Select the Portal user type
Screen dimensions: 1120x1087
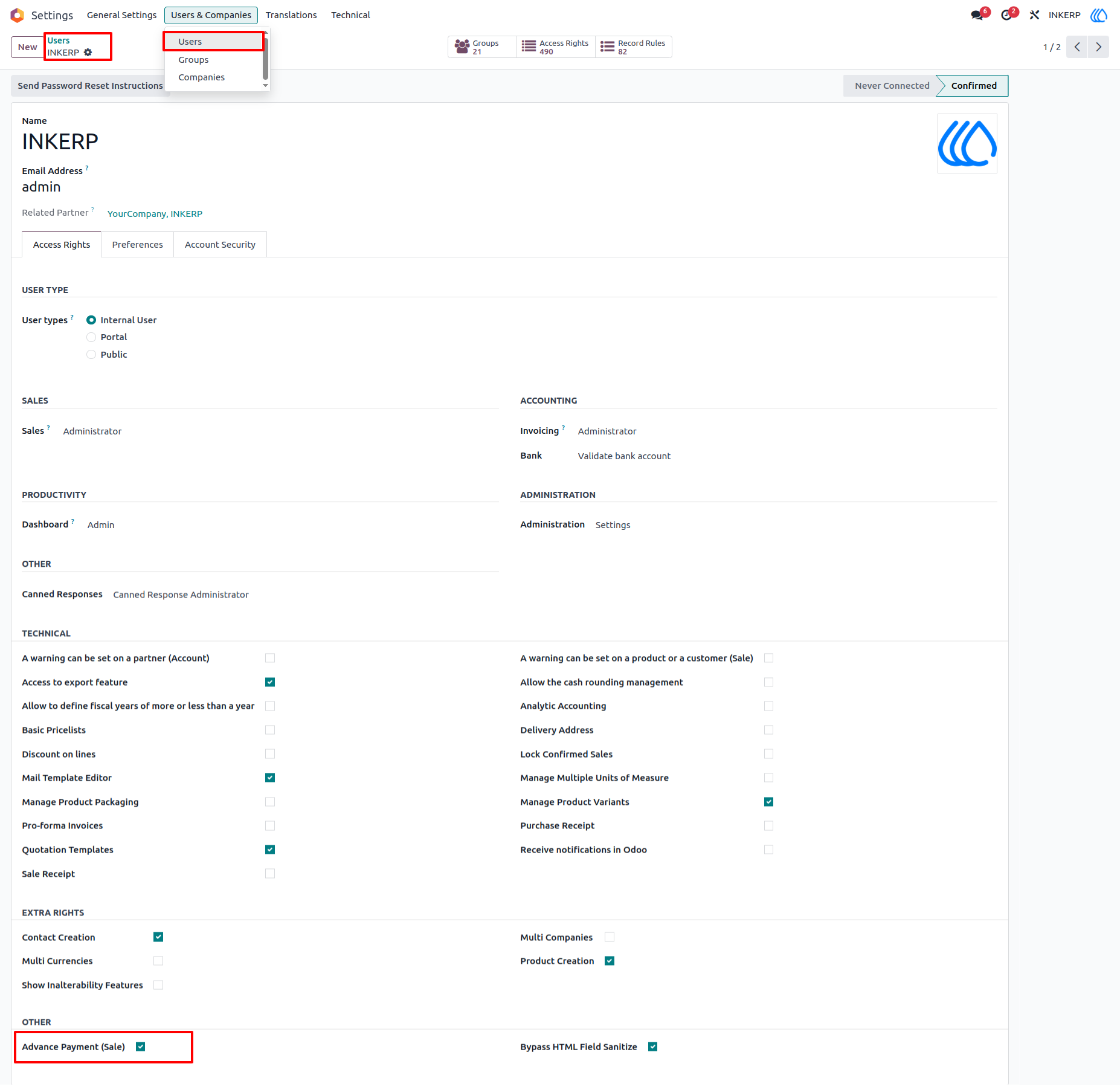click(x=91, y=337)
